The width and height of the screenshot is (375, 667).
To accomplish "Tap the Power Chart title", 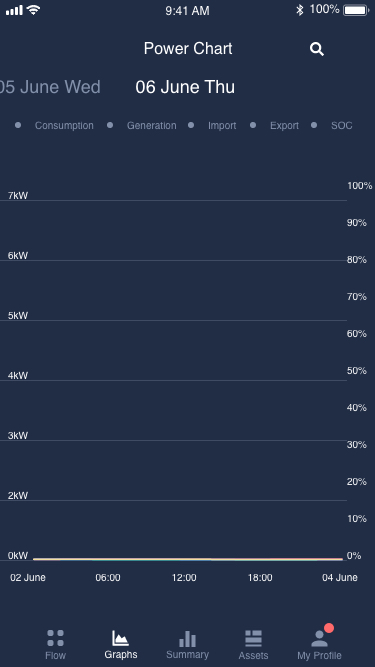I will (188, 48).
